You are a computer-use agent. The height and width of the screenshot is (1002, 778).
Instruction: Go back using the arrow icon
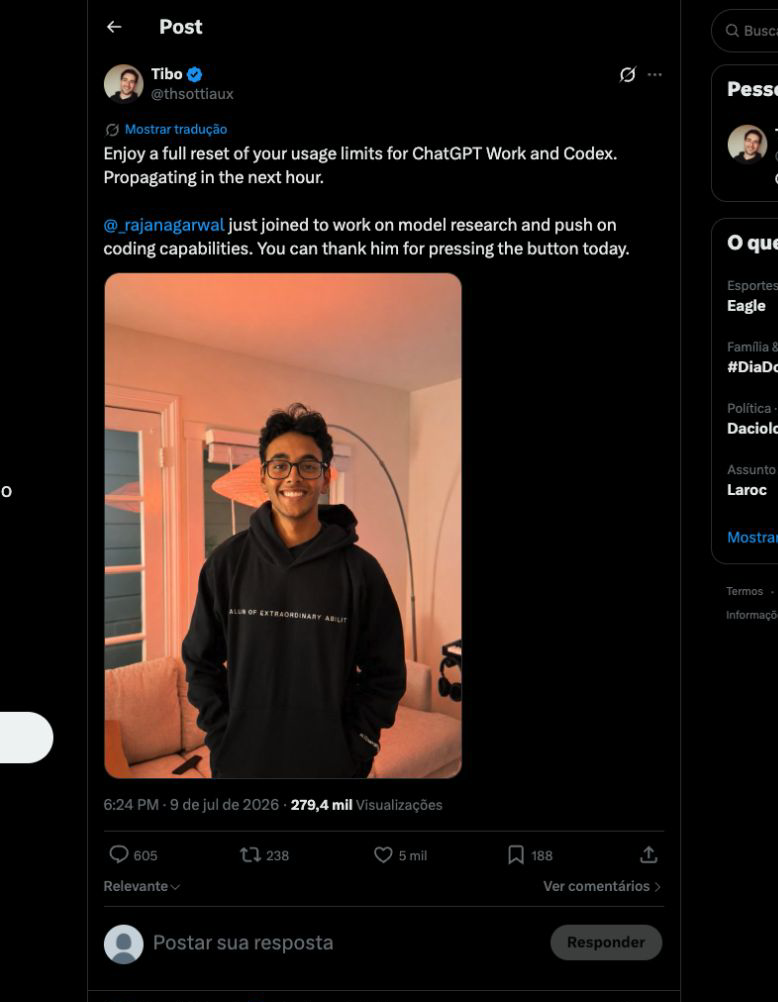[114, 27]
